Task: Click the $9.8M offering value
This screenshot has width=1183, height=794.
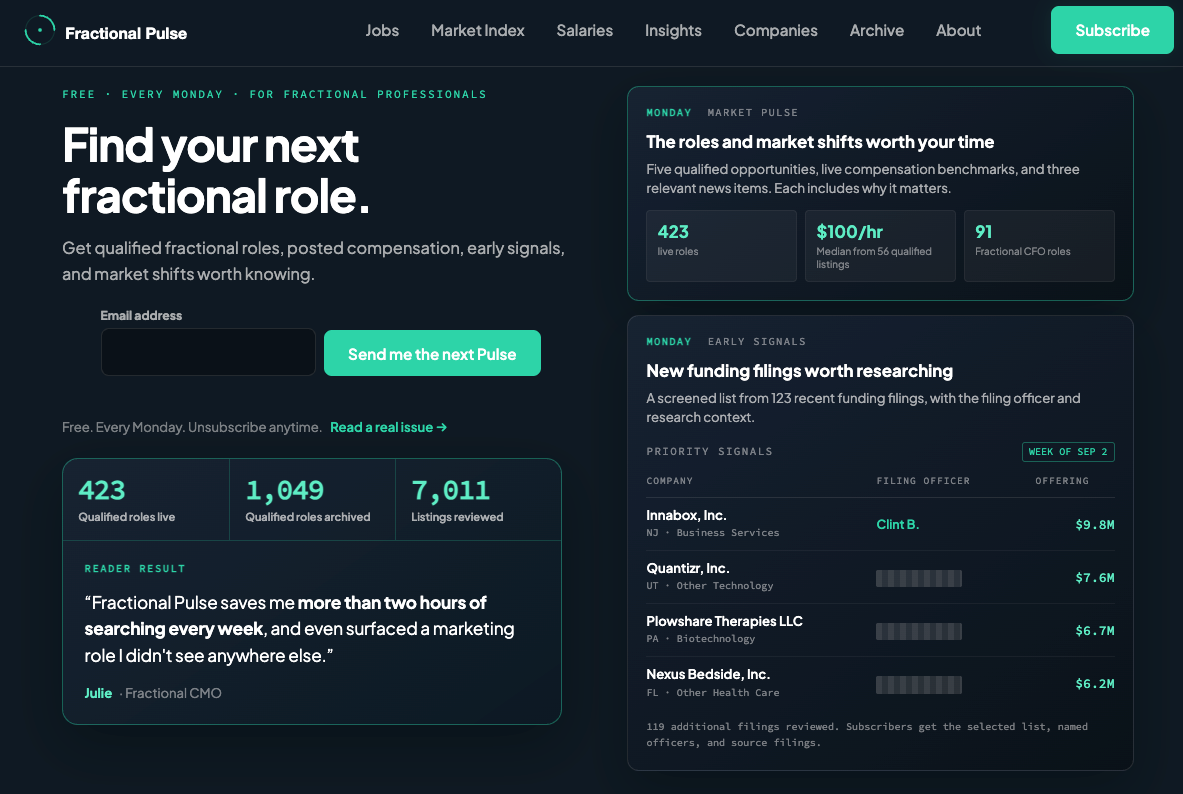Action: coord(1095,525)
